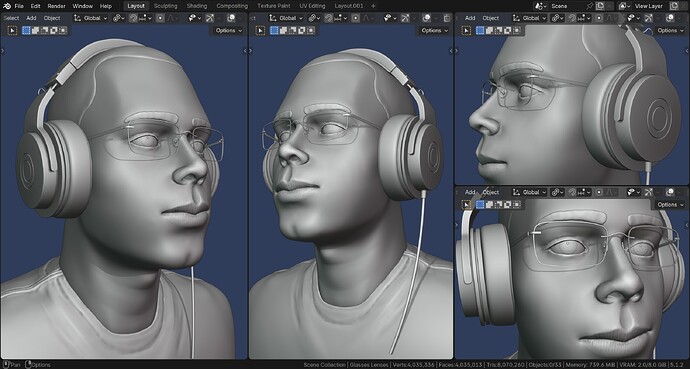Choose extend-selection mode in left viewport
Viewport: 690px width, 369px height.
click(35, 30)
